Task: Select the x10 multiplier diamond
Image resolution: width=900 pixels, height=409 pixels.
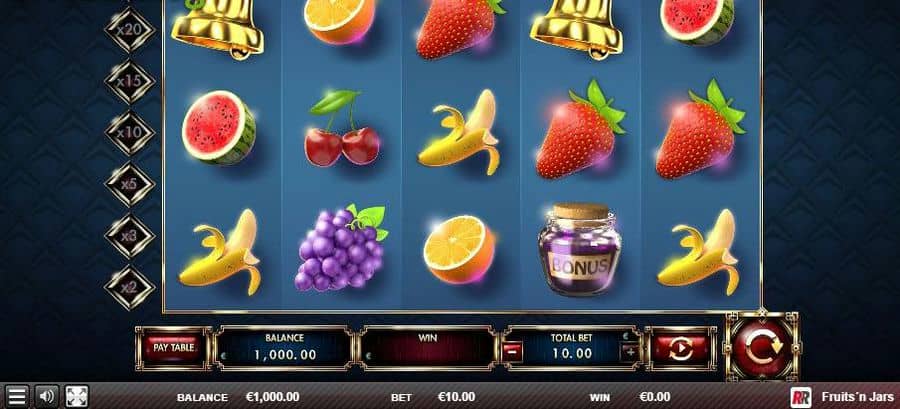Action: pos(129,133)
